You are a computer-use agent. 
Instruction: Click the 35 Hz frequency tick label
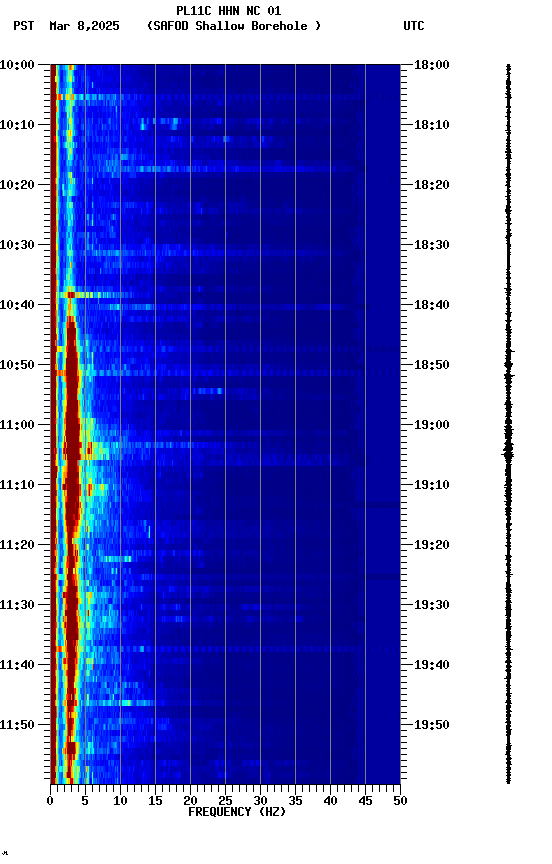point(295,801)
